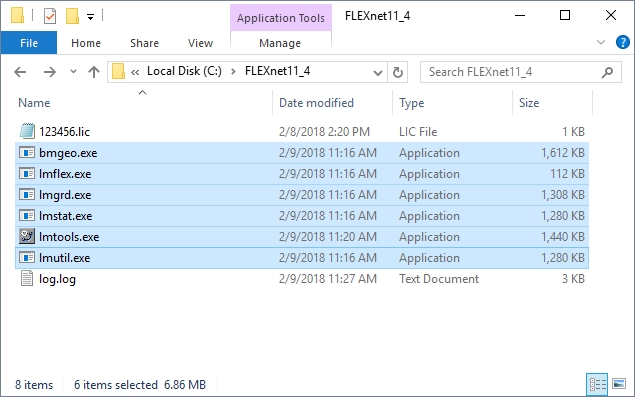Switch to large icons view button
This screenshot has height=397, width=635.
[619, 384]
